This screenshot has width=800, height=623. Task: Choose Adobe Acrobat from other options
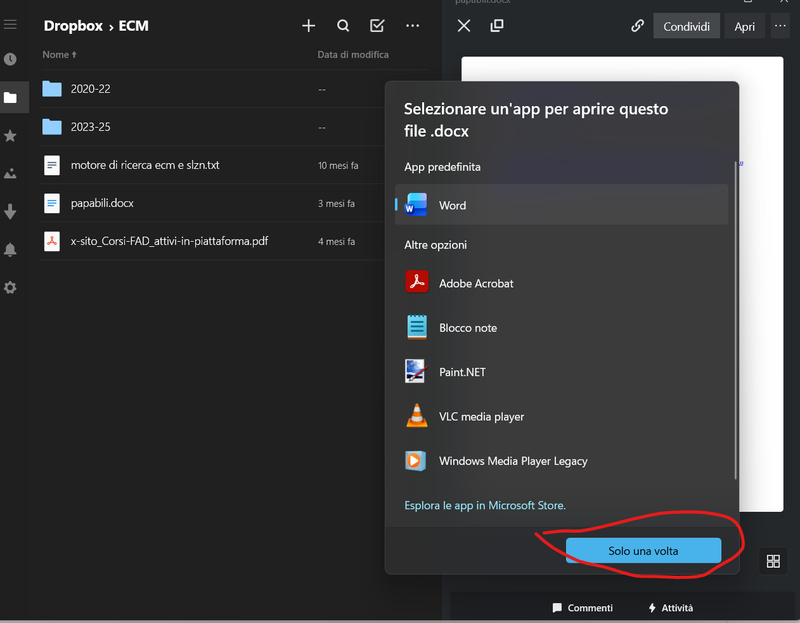point(476,283)
